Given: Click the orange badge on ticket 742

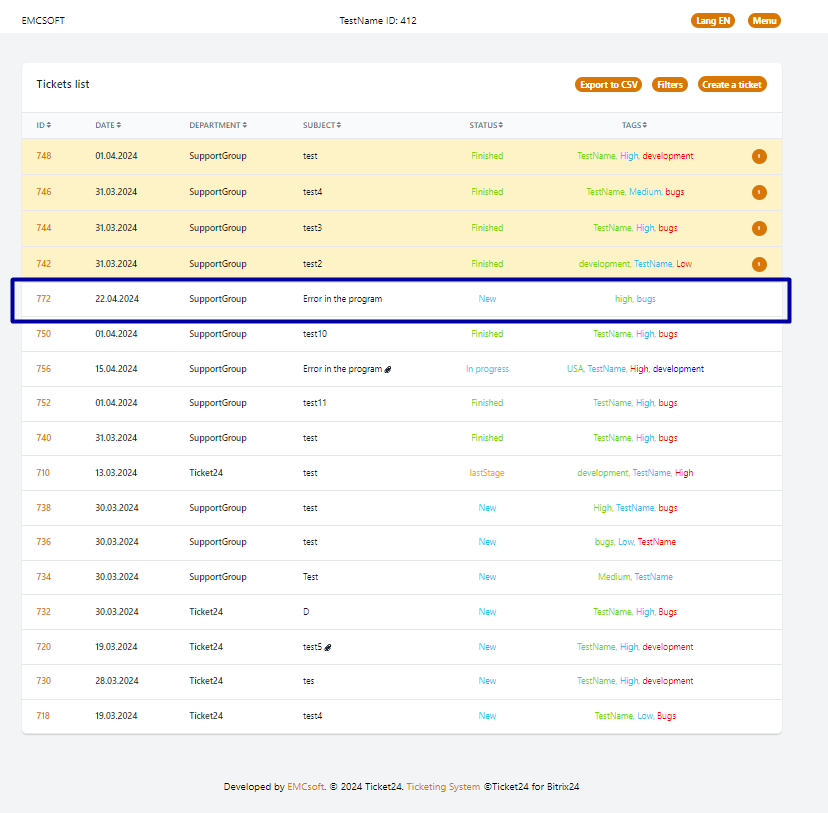Looking at the screenshot, I should [759, 264].
